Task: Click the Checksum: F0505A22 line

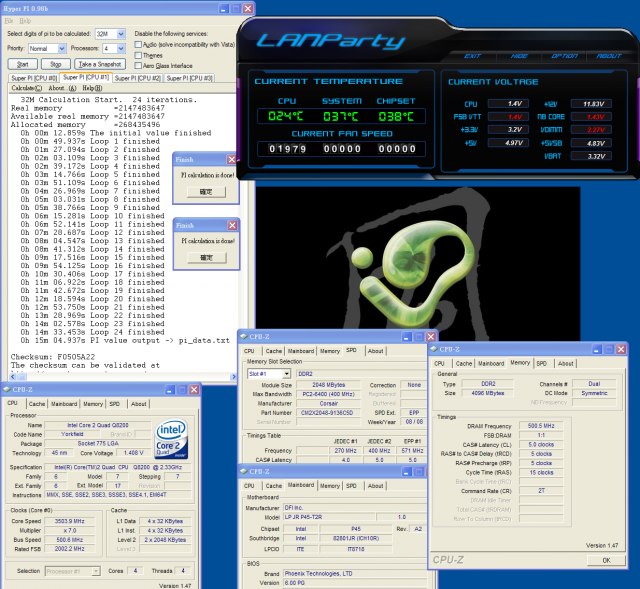Action: [53, 357]
